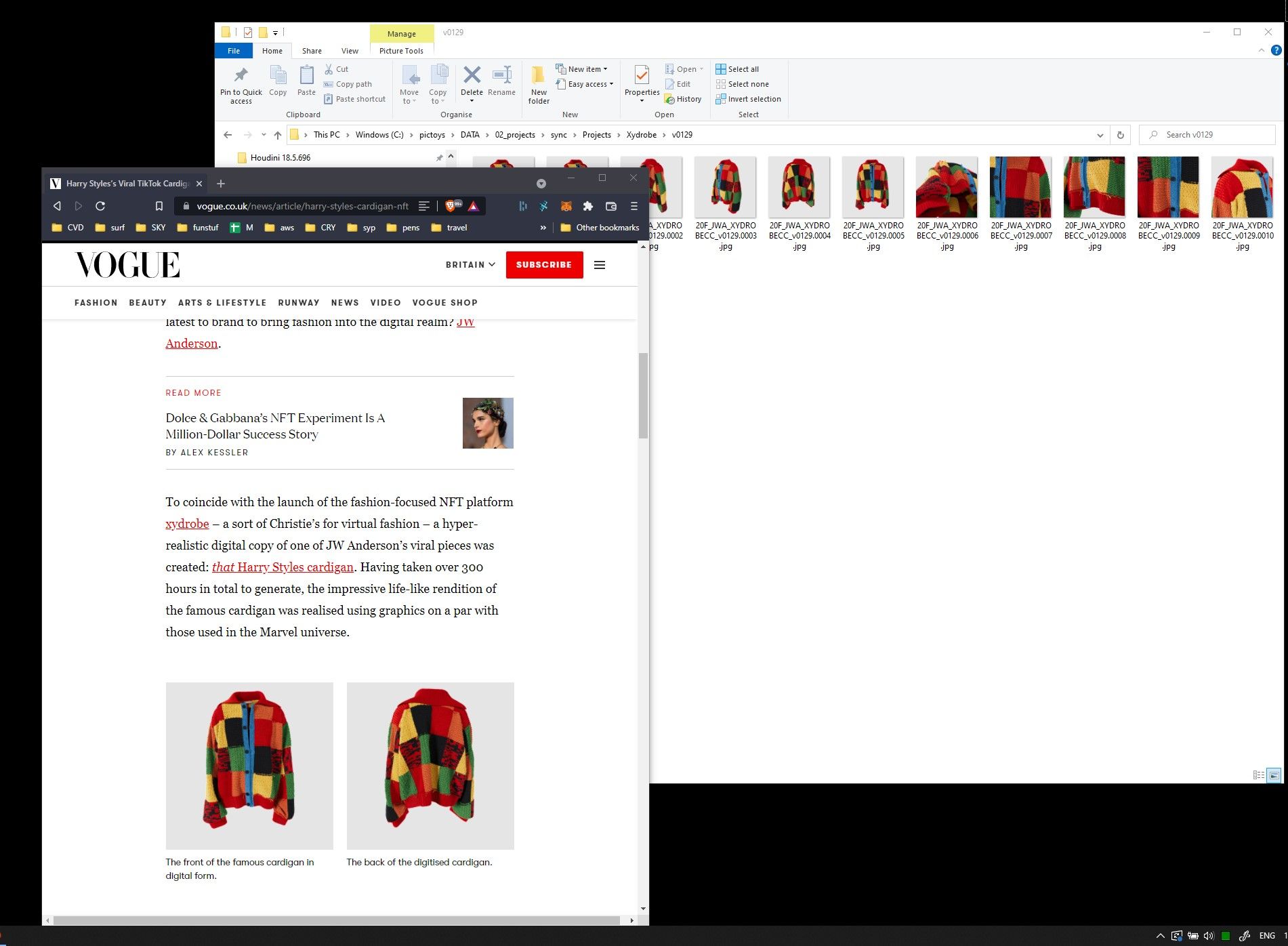Switch to the Share ribbon tab
1288x946 pixels.
(312, 51)
